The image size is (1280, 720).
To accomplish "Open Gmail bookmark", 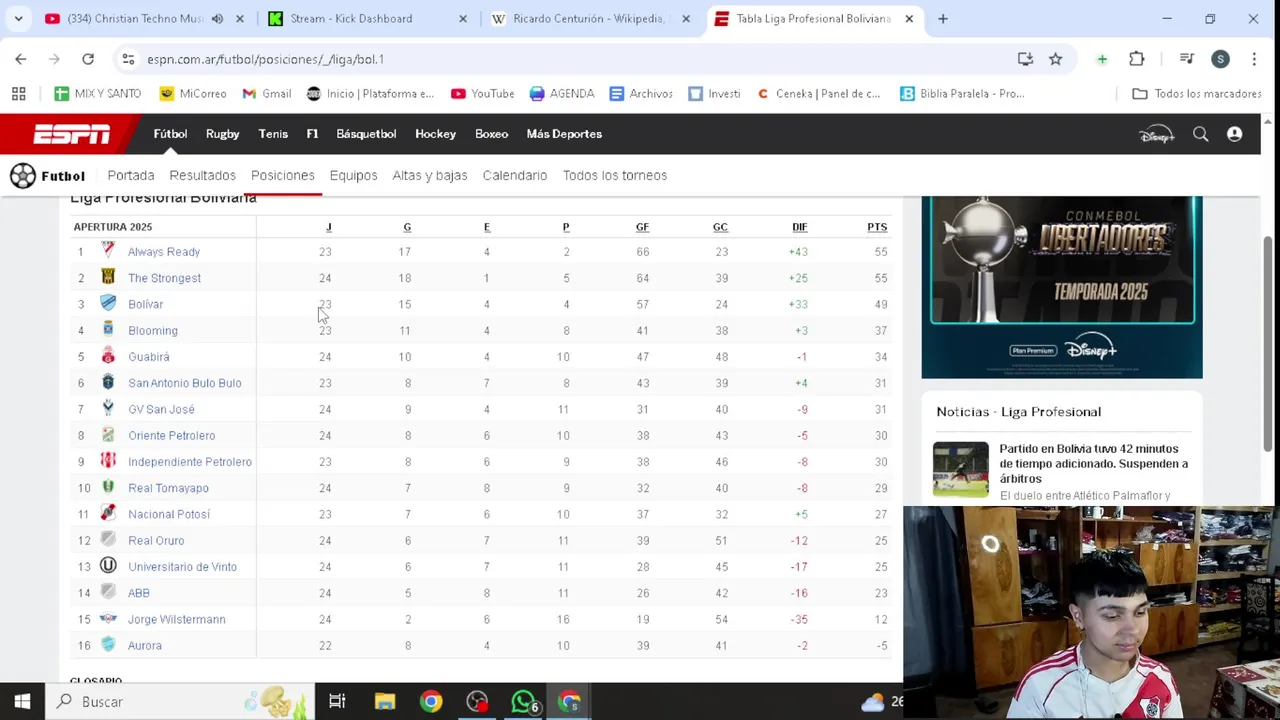I will (x=266, y=94).
